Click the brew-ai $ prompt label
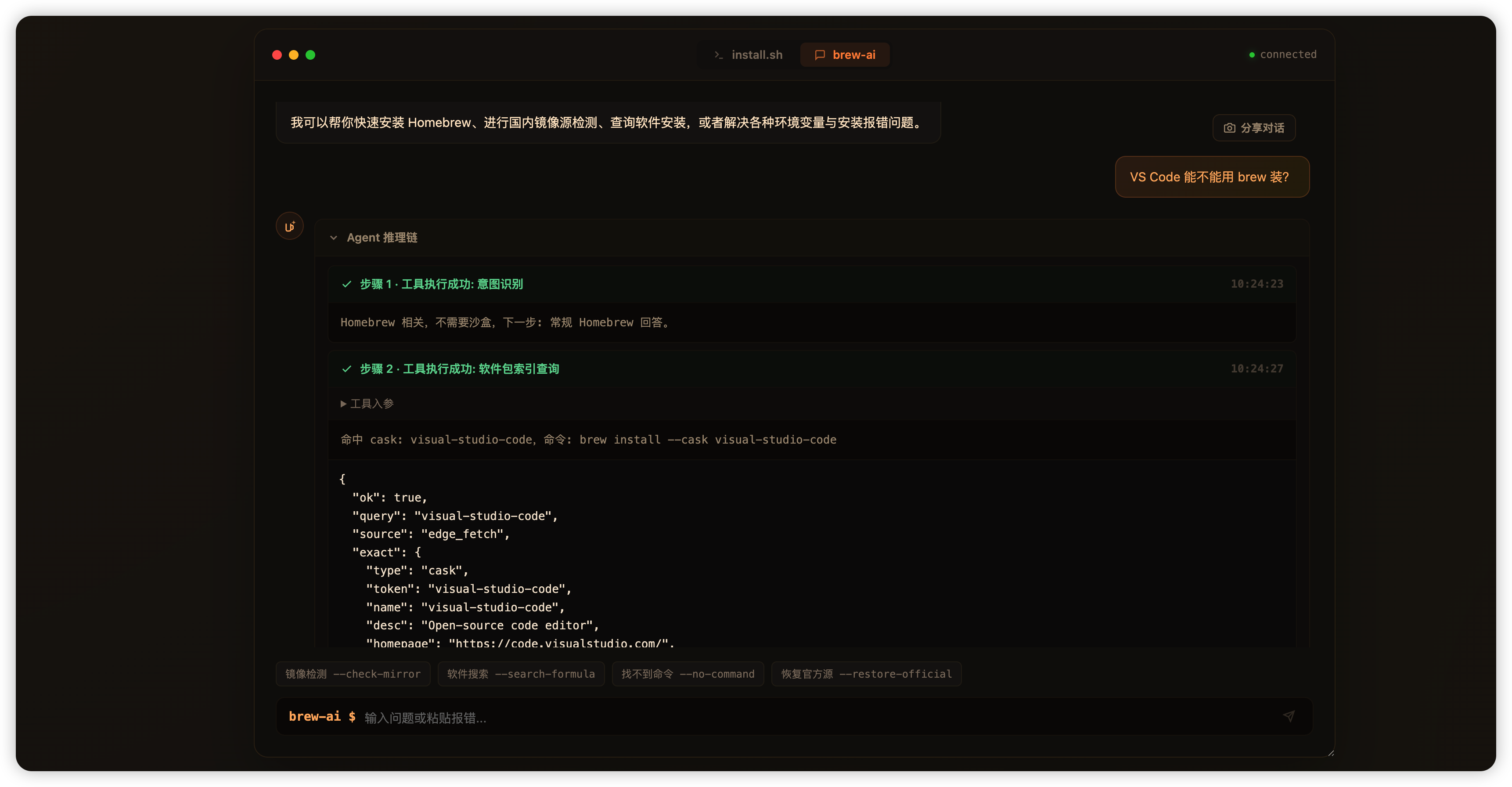 pyautogui.click(x=322, y=717)
